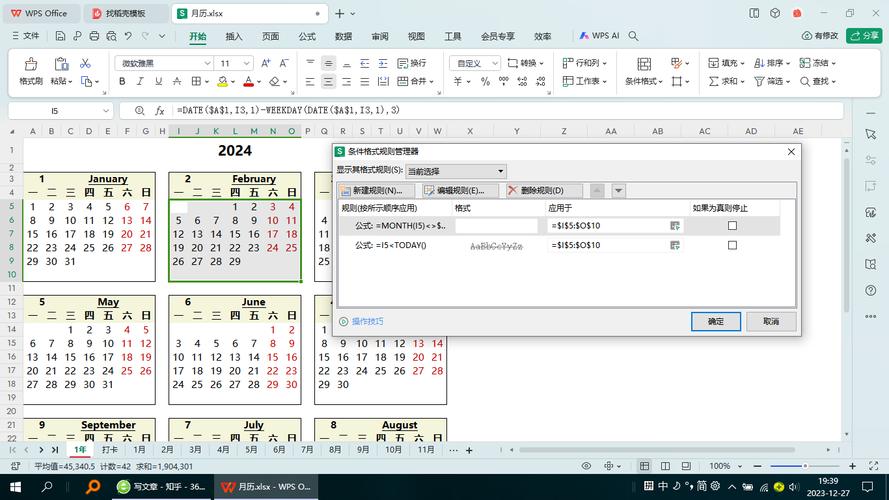Toggle Italic formatting
Image resolution: width=889 pixels, height=500 pixels.
(x=140, y=82)
